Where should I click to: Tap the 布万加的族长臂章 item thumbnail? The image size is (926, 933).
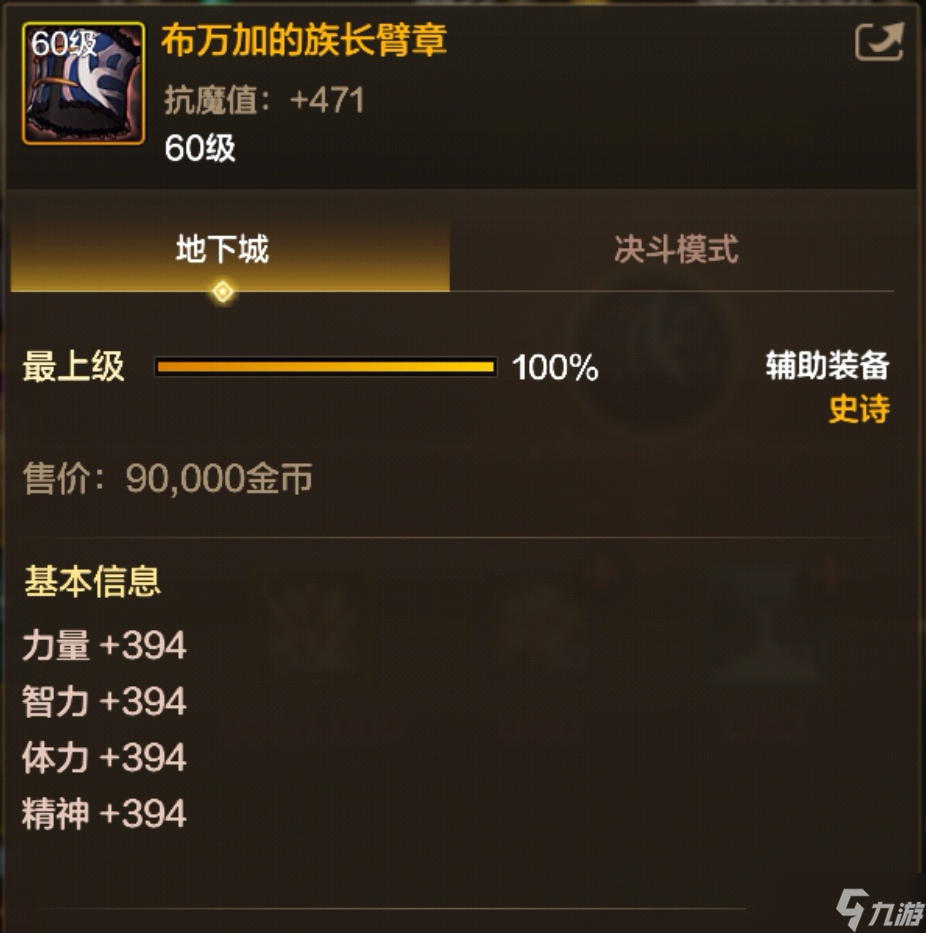point(83,83)
